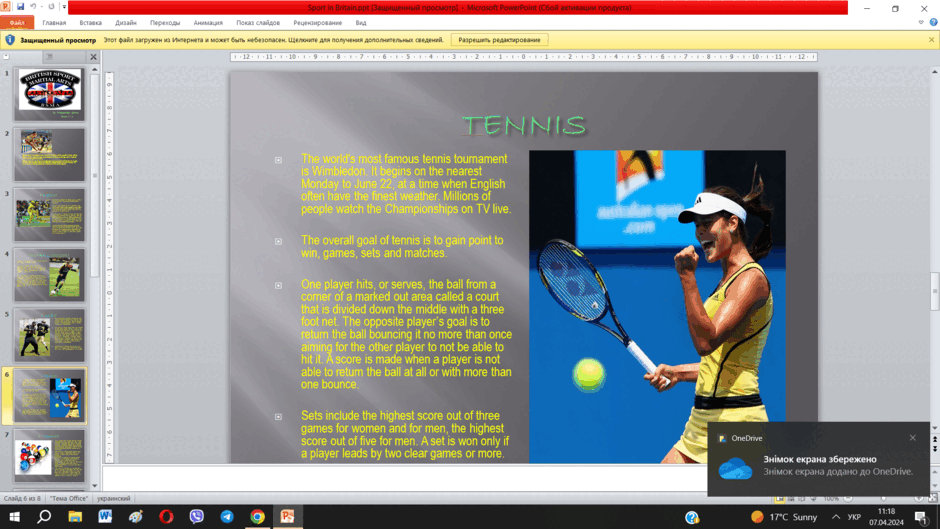Click the horizontal ruler above the slide
Viewport: 940px width, 529px height.
click(524, 57)
